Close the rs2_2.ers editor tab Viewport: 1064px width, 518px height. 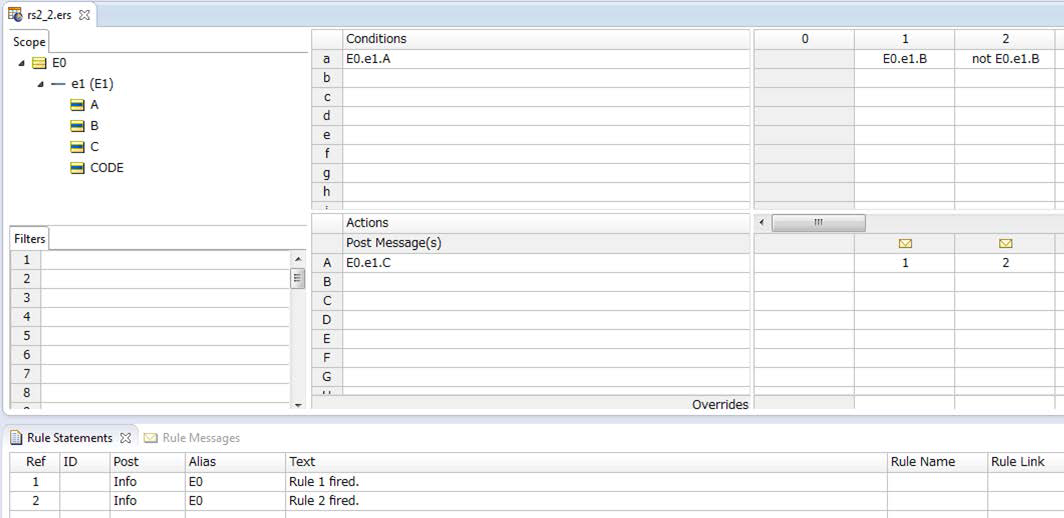pyautogui.click(x=84, y=14)
